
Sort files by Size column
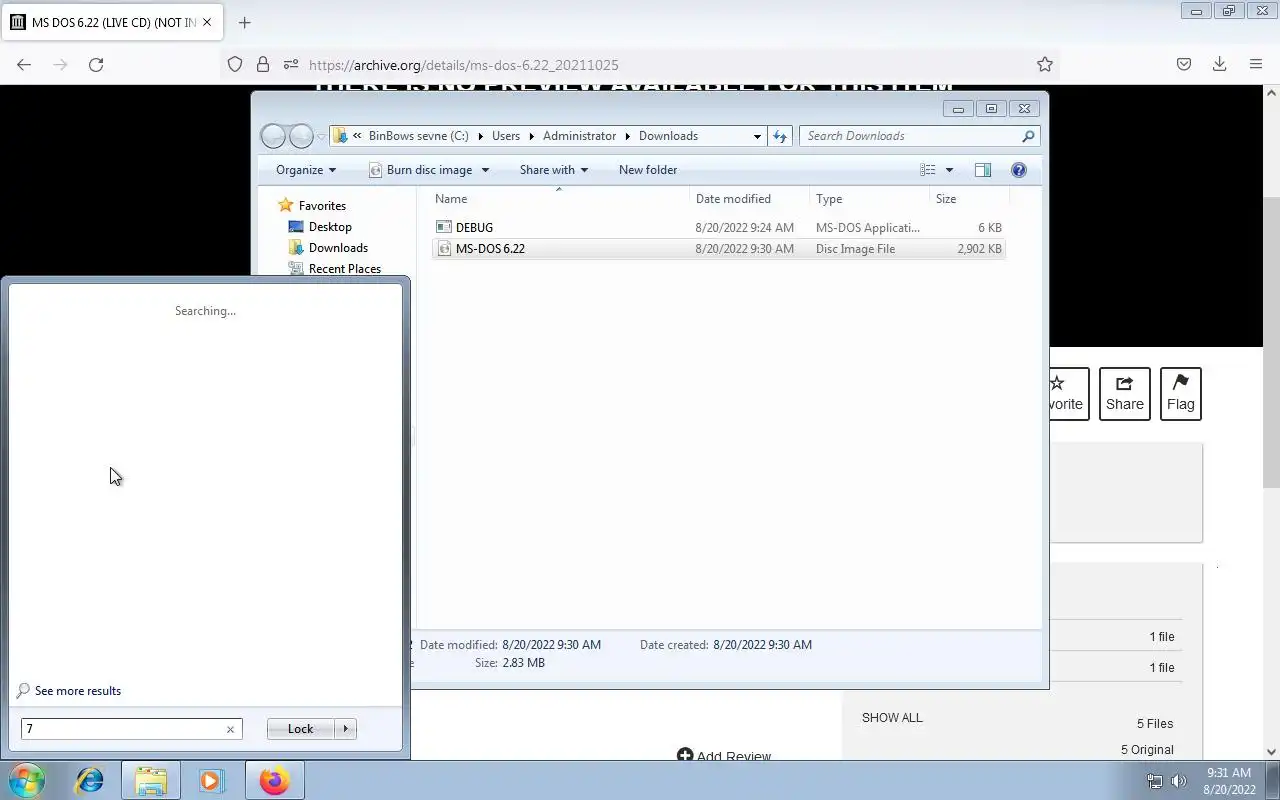pyautogui.click(x=968, y=199)
